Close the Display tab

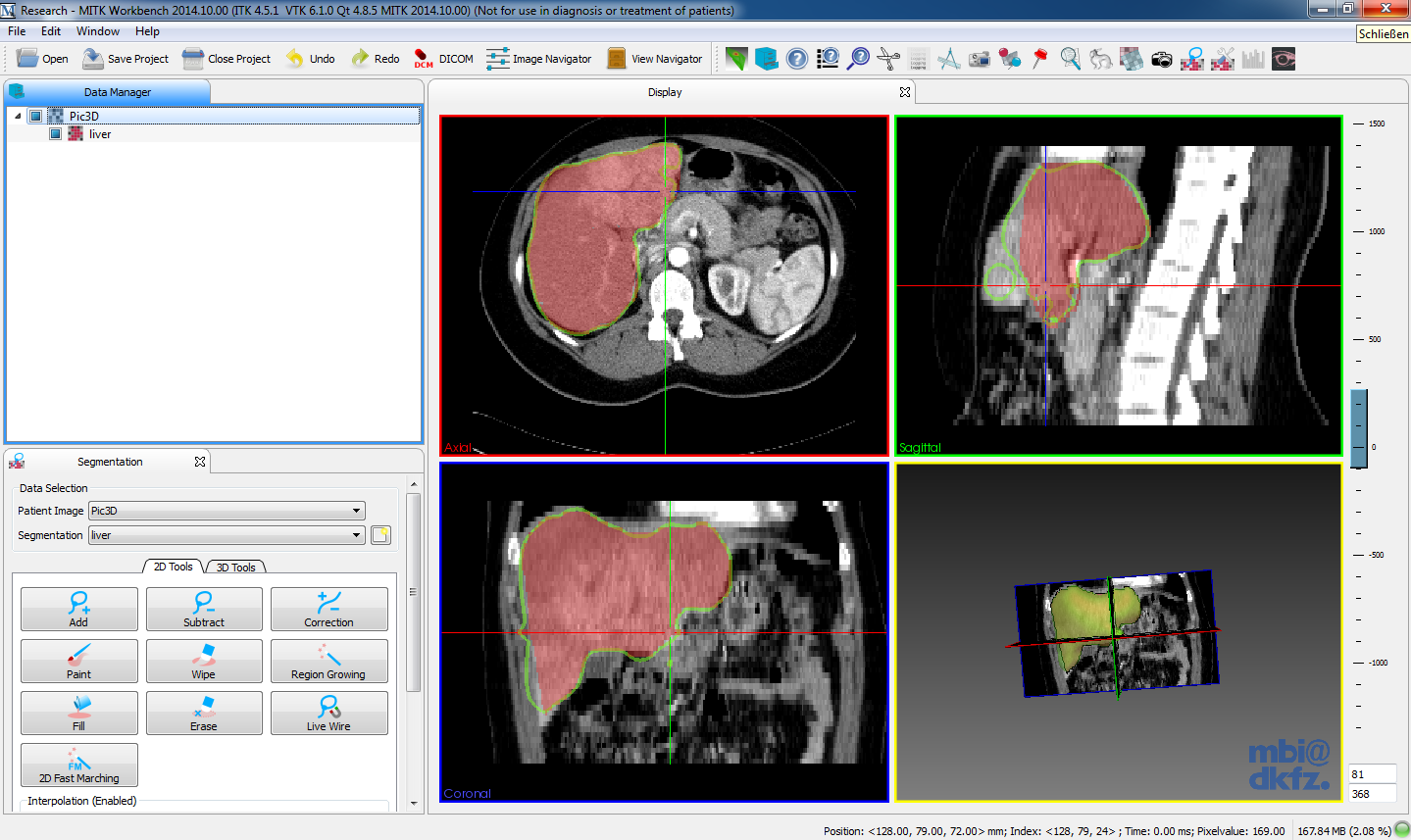click(x=905, y=92)
